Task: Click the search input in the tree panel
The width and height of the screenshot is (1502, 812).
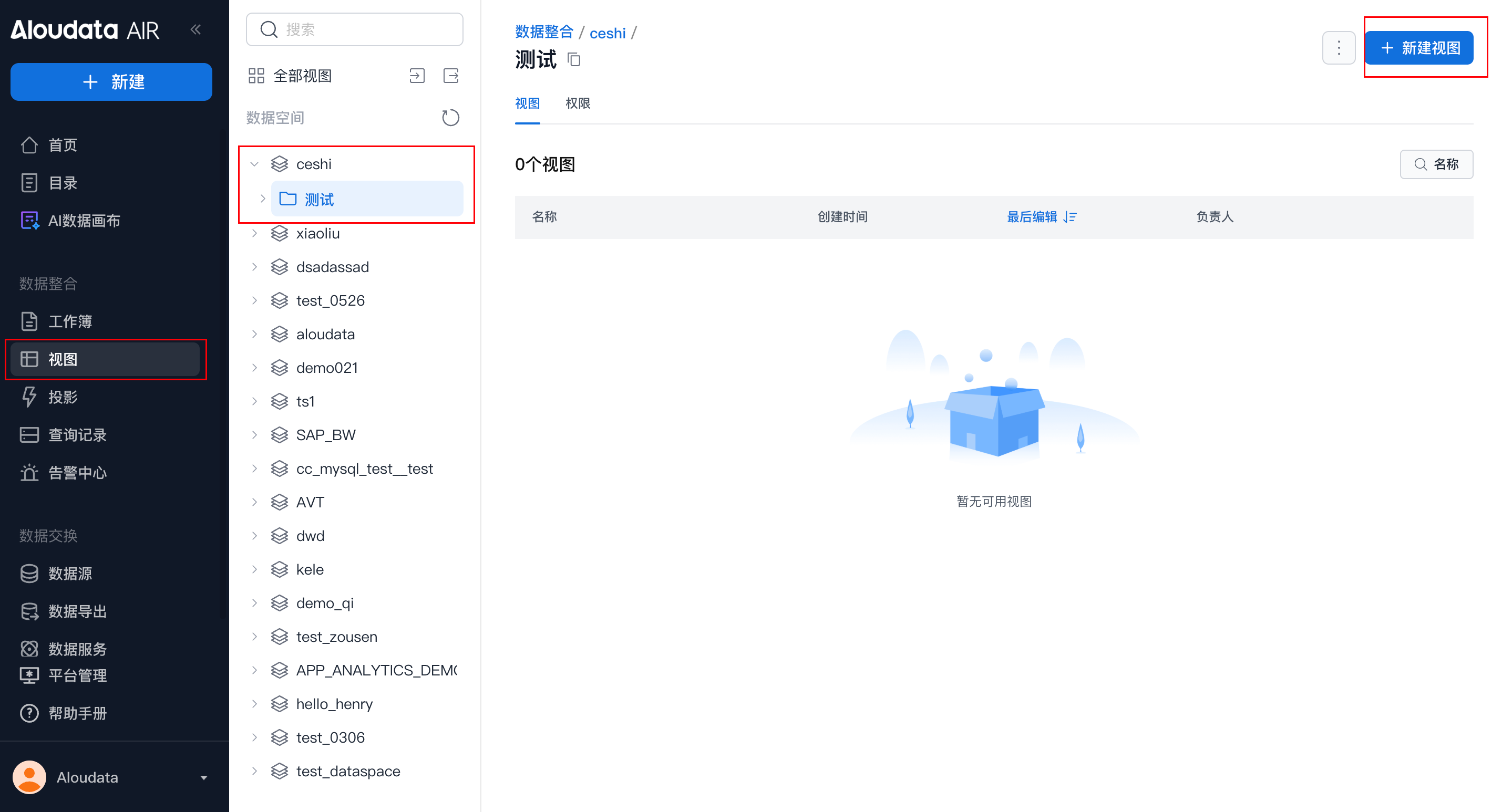Action: pos(355,29)
